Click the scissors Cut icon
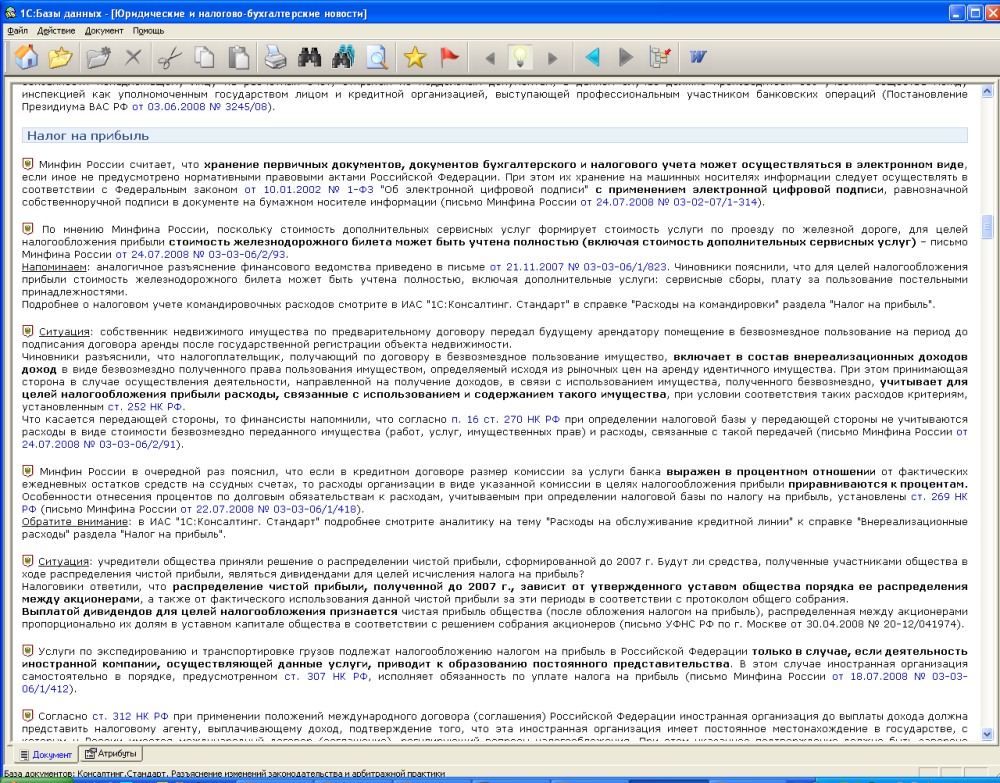 click(x=171, y=57)
